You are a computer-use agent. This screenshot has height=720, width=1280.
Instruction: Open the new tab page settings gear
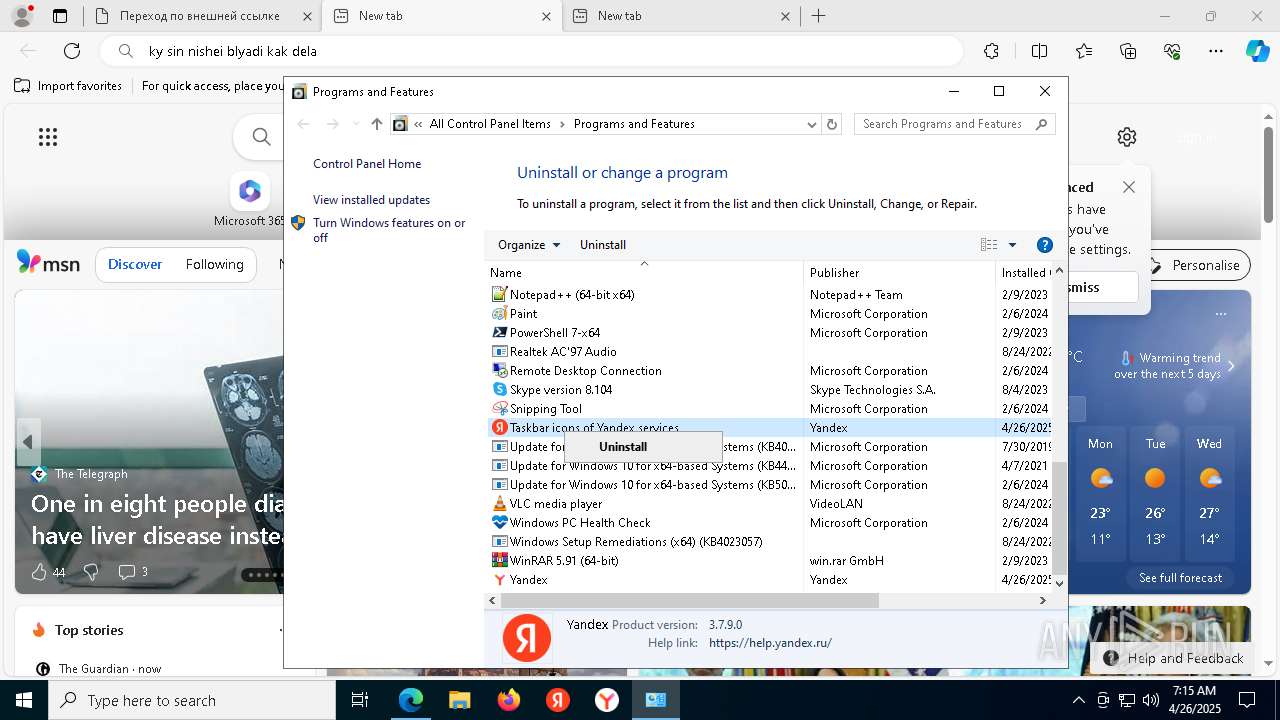point(1127,137)
